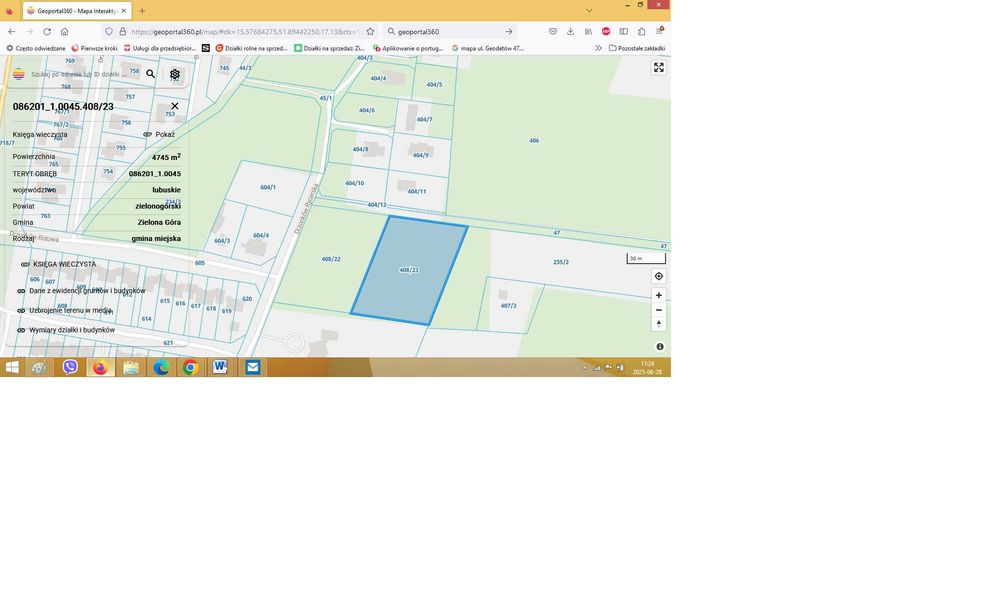Open Uzbrojenie terenu w media link
The image size is (1000, 595).
(64, 311)
